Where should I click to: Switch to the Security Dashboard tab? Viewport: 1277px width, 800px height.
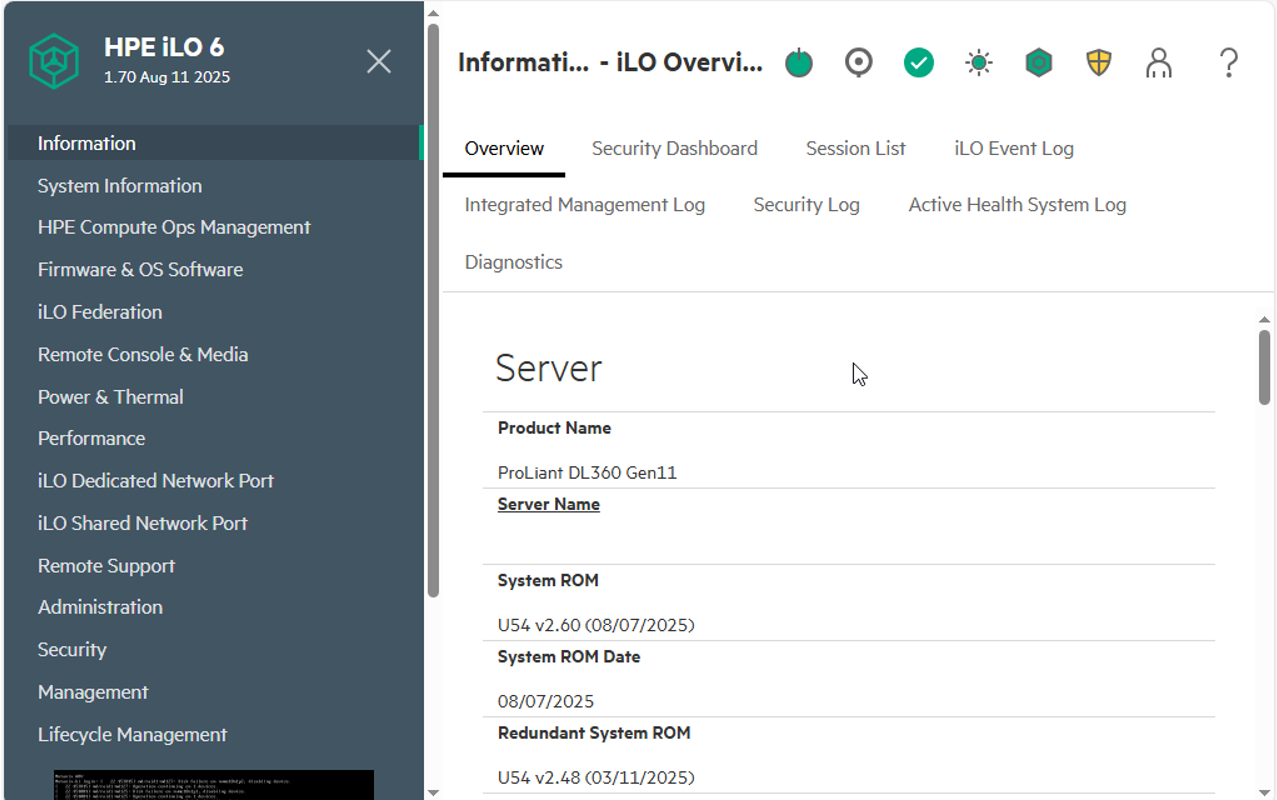click(x=674, y=148)
